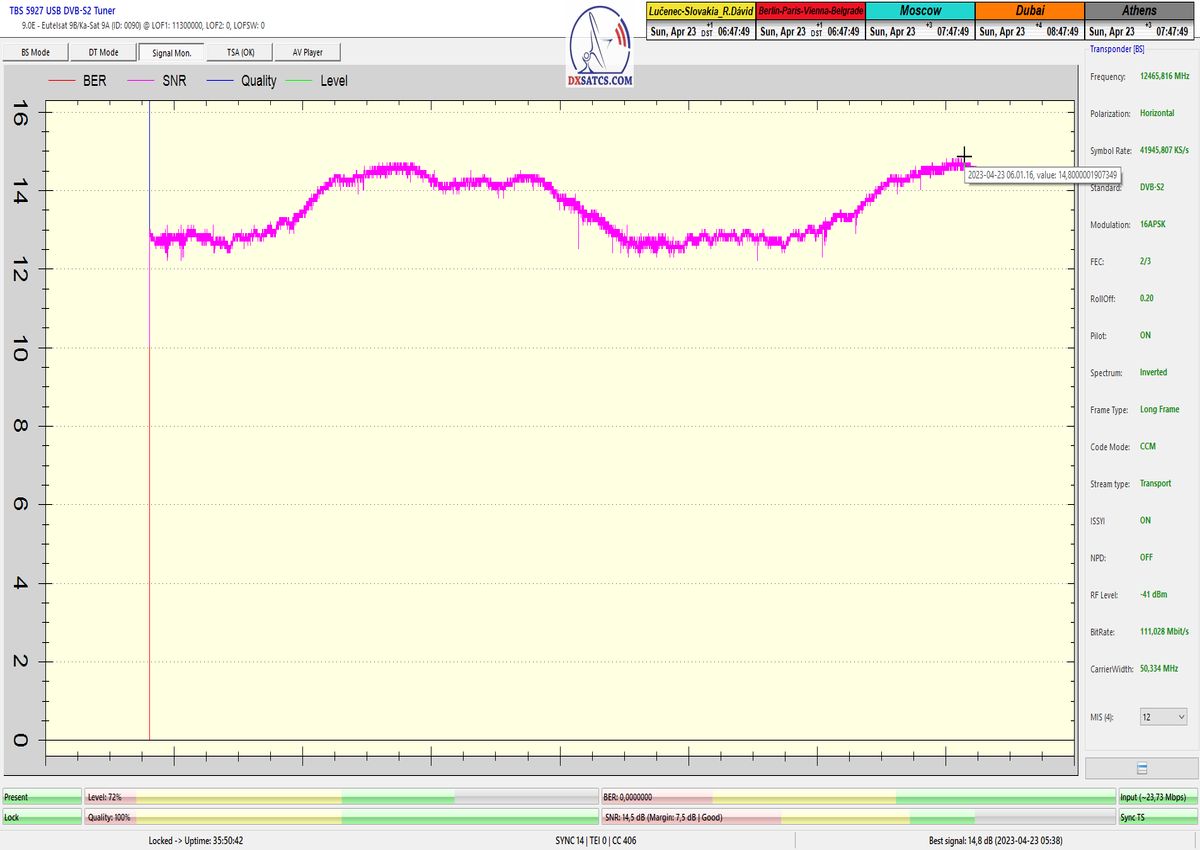Click the panel collapse icon button below MIS
This screenshot has width=1200, height=850.
click(x=1141, y=768)
